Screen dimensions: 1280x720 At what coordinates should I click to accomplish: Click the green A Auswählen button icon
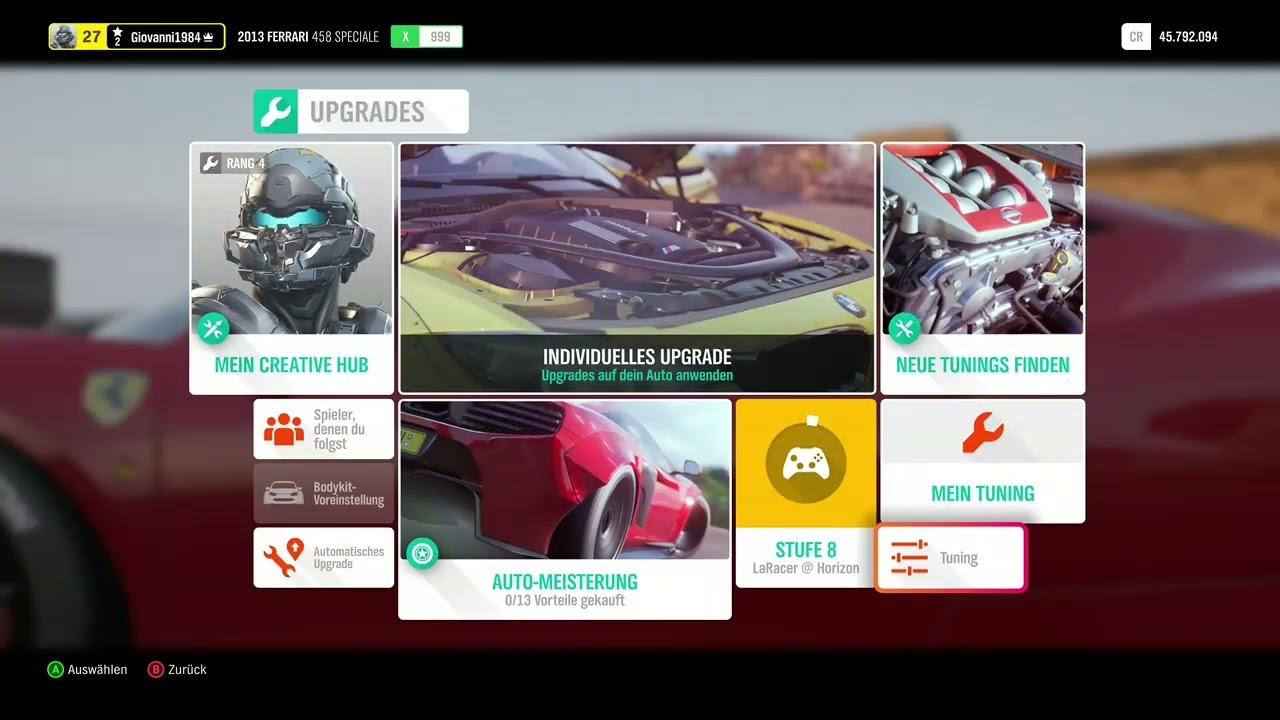pos(55,669)
